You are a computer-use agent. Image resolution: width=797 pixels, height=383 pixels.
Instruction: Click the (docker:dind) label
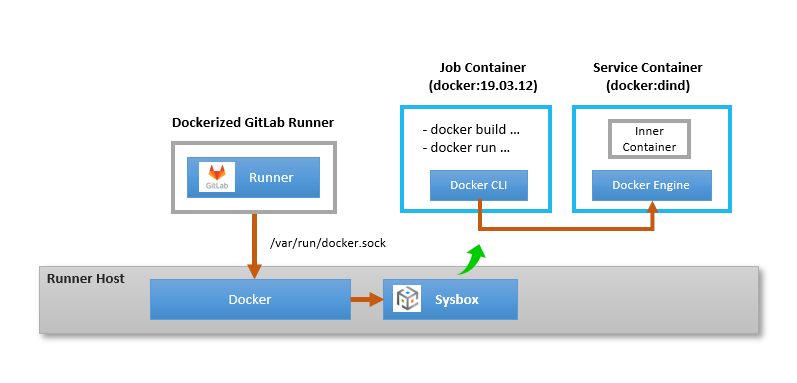[648, 86]
